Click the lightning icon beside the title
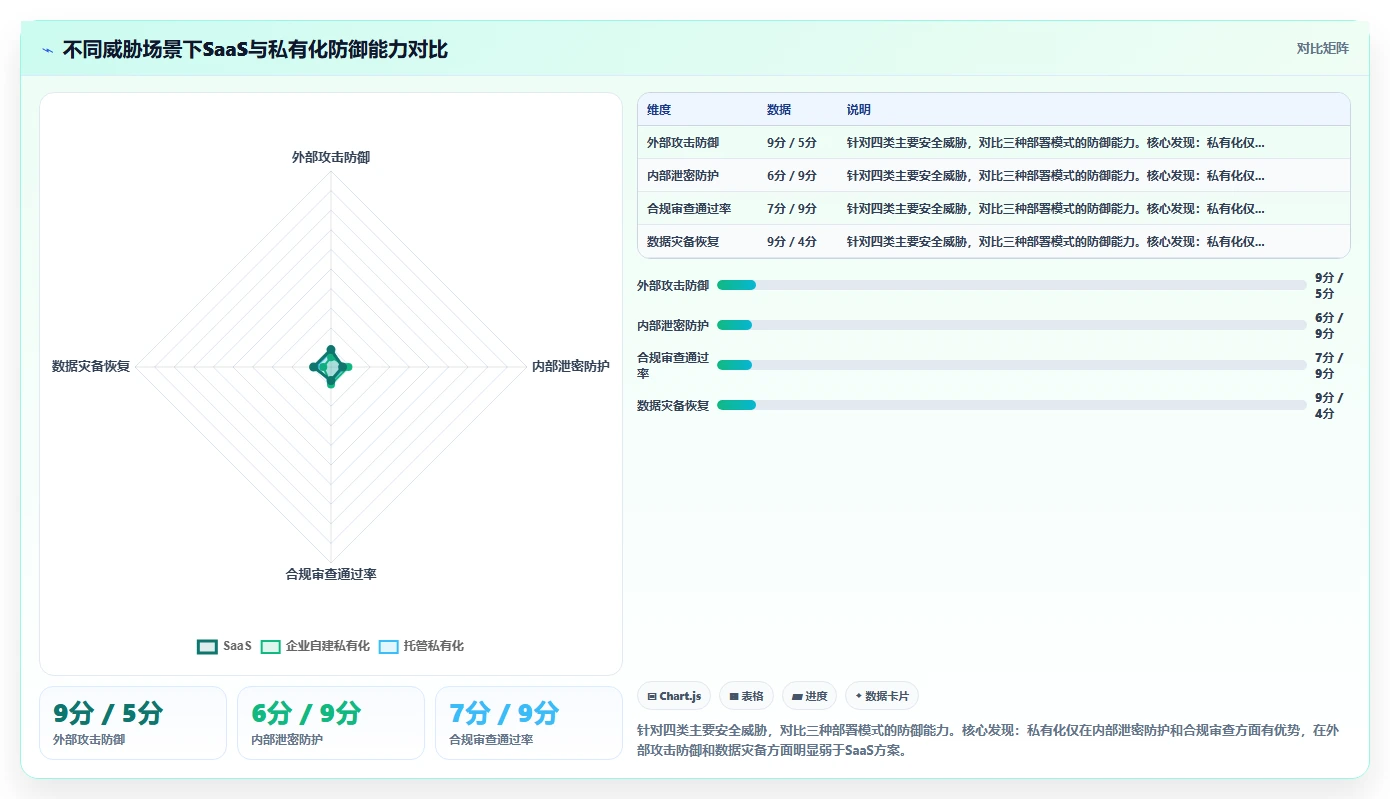Image resolution: width=1390 pixels, height=799 pixels. [47, 49]
